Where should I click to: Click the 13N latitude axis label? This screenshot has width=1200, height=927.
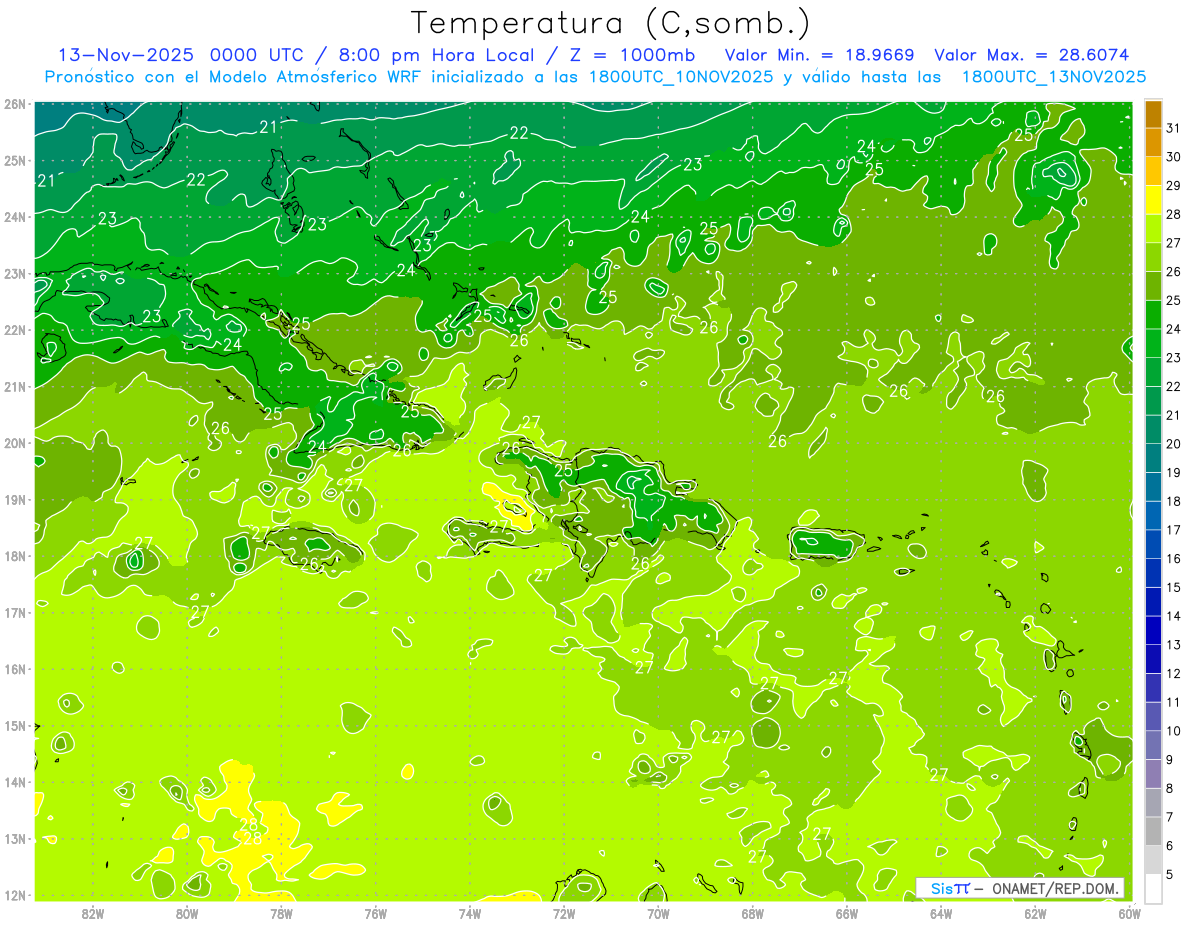click(15, 838)
